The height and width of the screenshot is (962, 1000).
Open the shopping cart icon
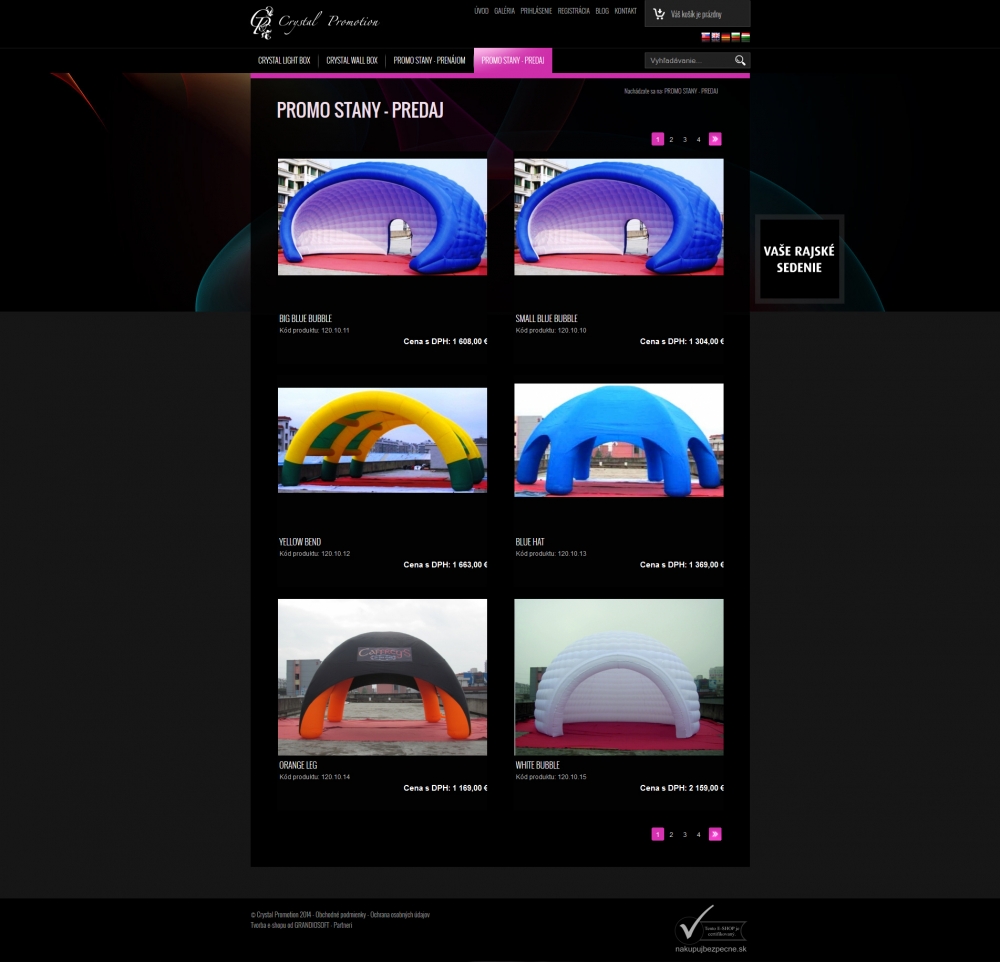[x=659, y=13]
